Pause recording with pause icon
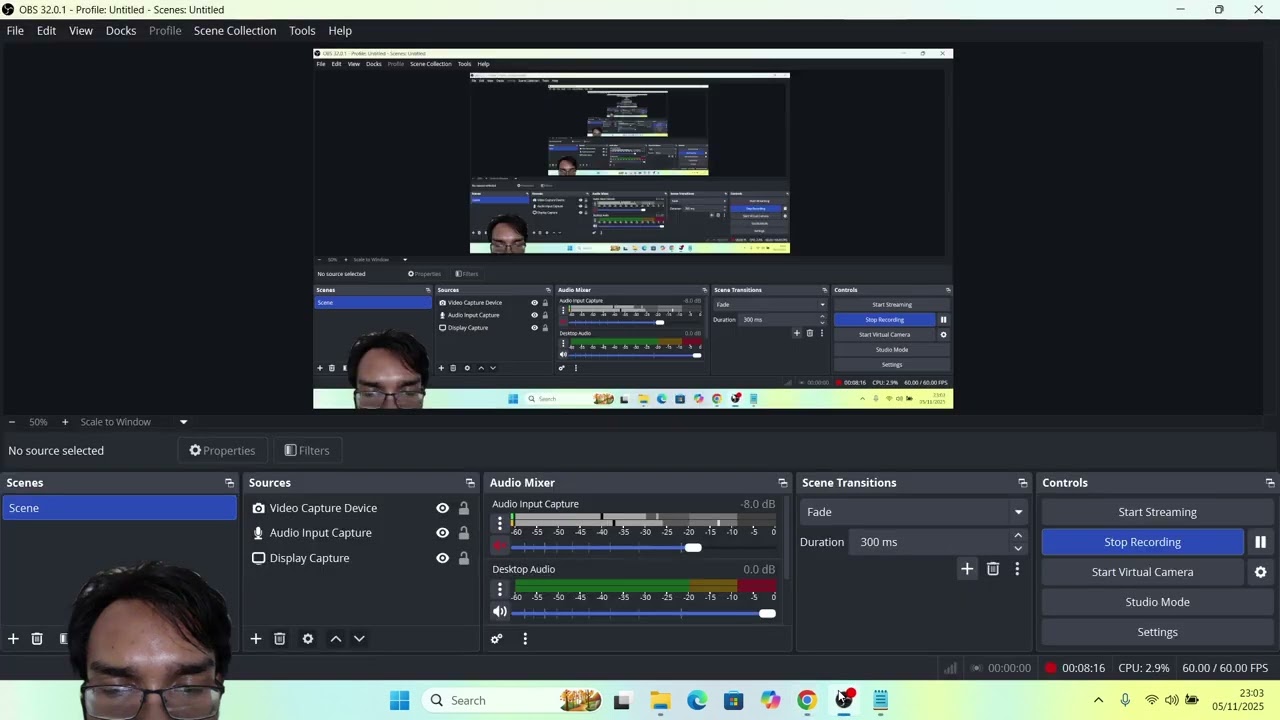The height and width of the screenshot is (720, 1280). click(1260, 542)
